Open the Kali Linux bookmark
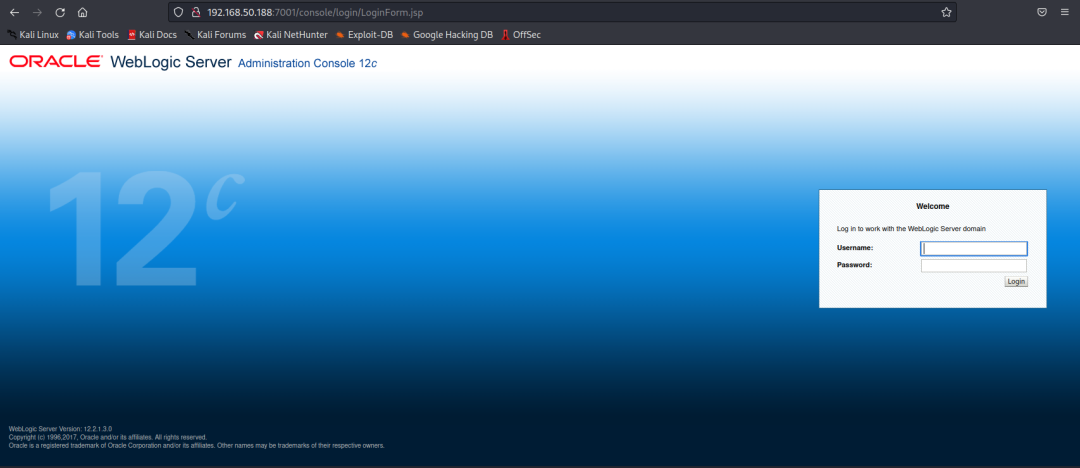The height and width of the screenshot is (468, 1080). click(x=33, y=34)
